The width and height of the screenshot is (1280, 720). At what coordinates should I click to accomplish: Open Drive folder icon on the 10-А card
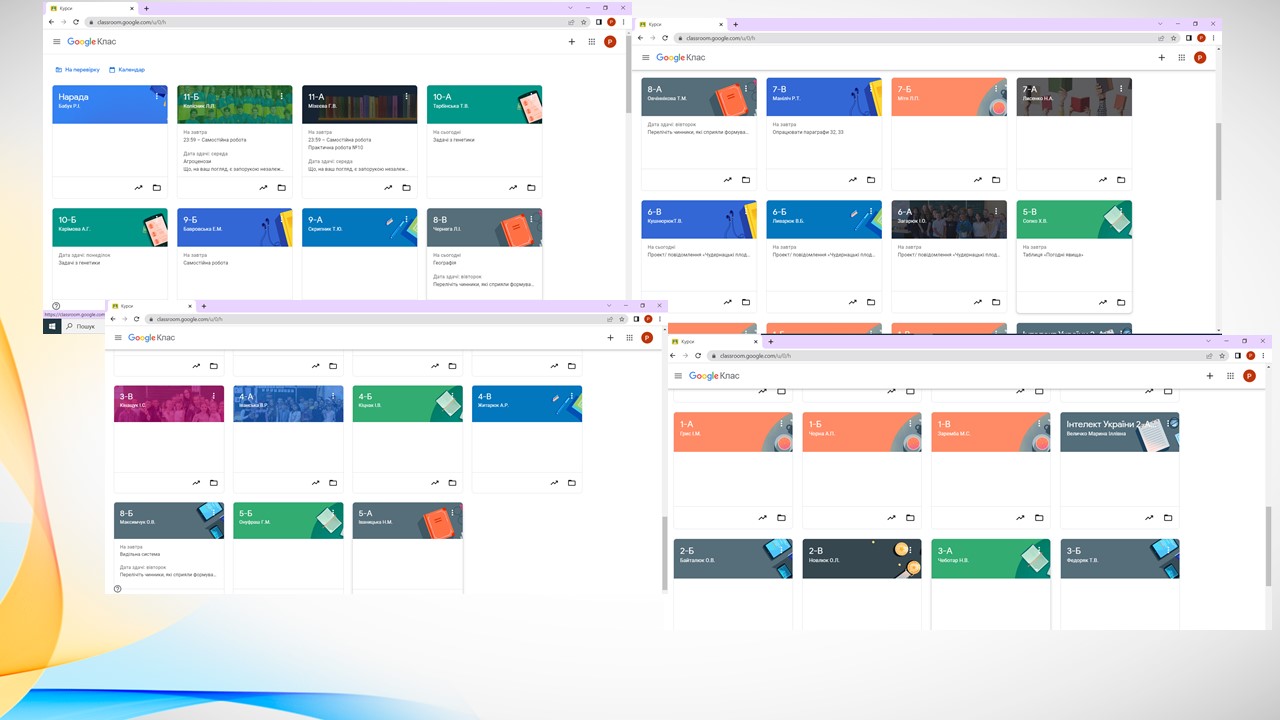[531, 187]
